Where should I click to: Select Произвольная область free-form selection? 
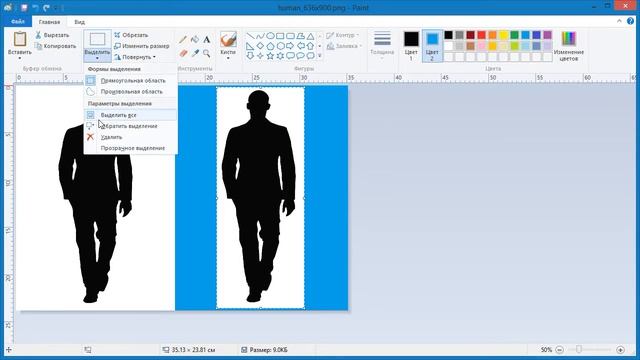point(131,92)
